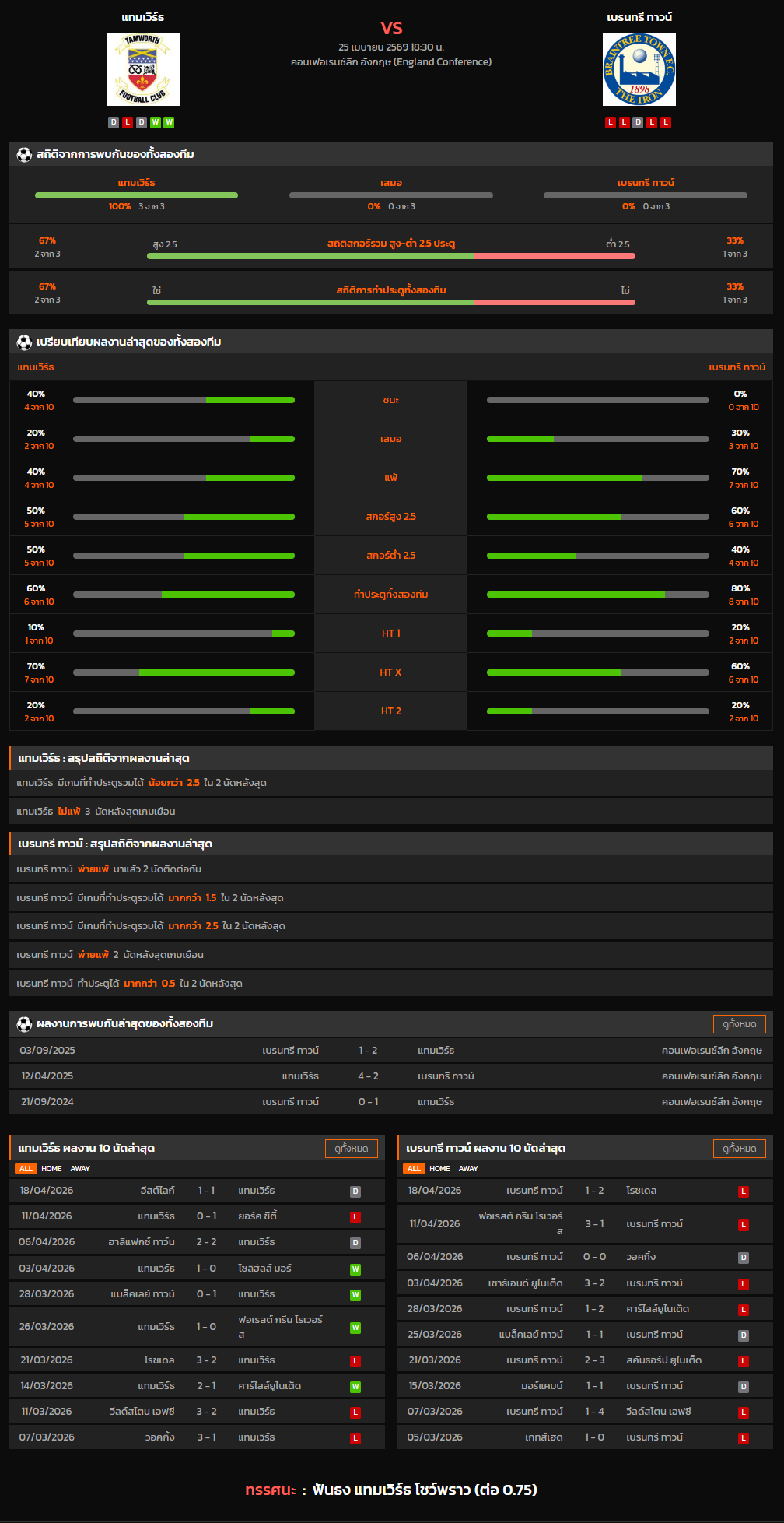Switch to HOME tab in Tamworth results

(x=51, y=1169)
